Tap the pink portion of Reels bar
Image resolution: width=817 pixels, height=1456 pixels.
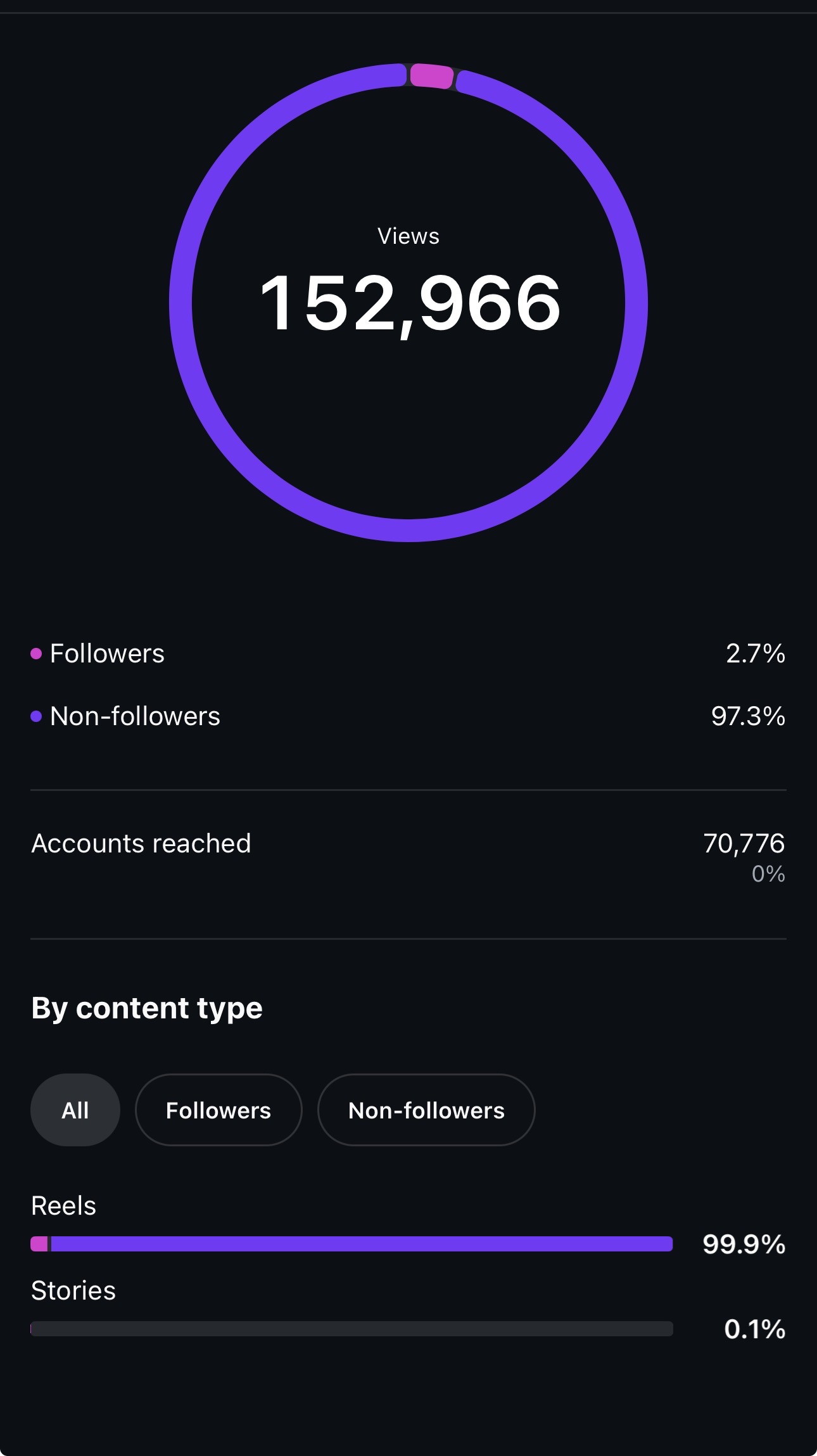click(39, 1244)
